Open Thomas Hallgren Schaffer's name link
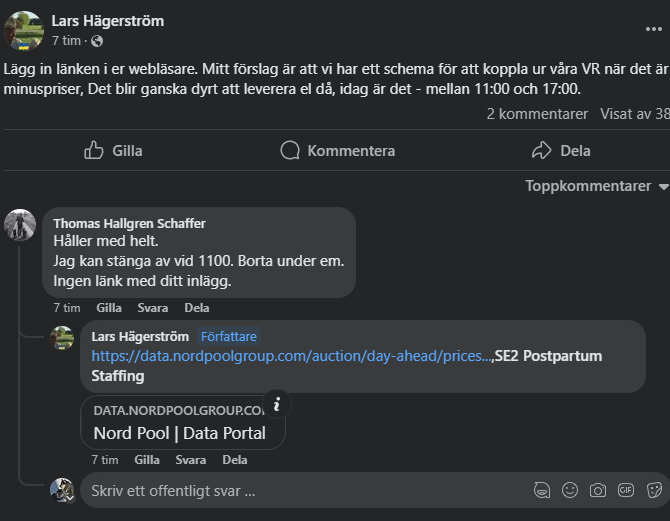670x521 pixels. point(129,223)
